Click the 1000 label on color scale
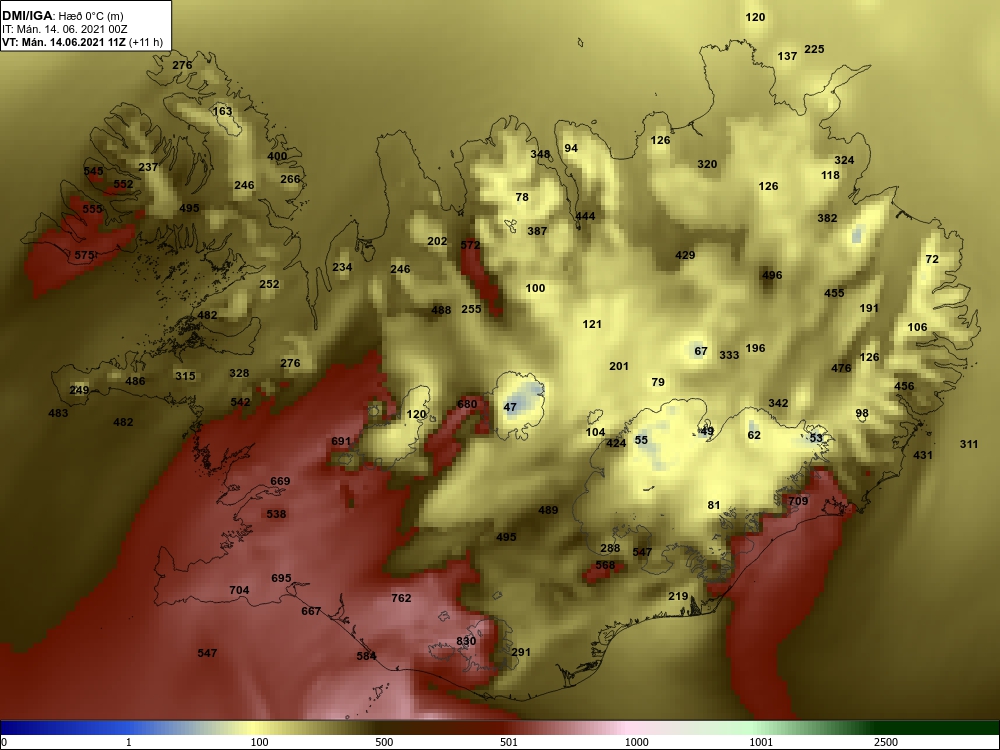 (636, 742)
